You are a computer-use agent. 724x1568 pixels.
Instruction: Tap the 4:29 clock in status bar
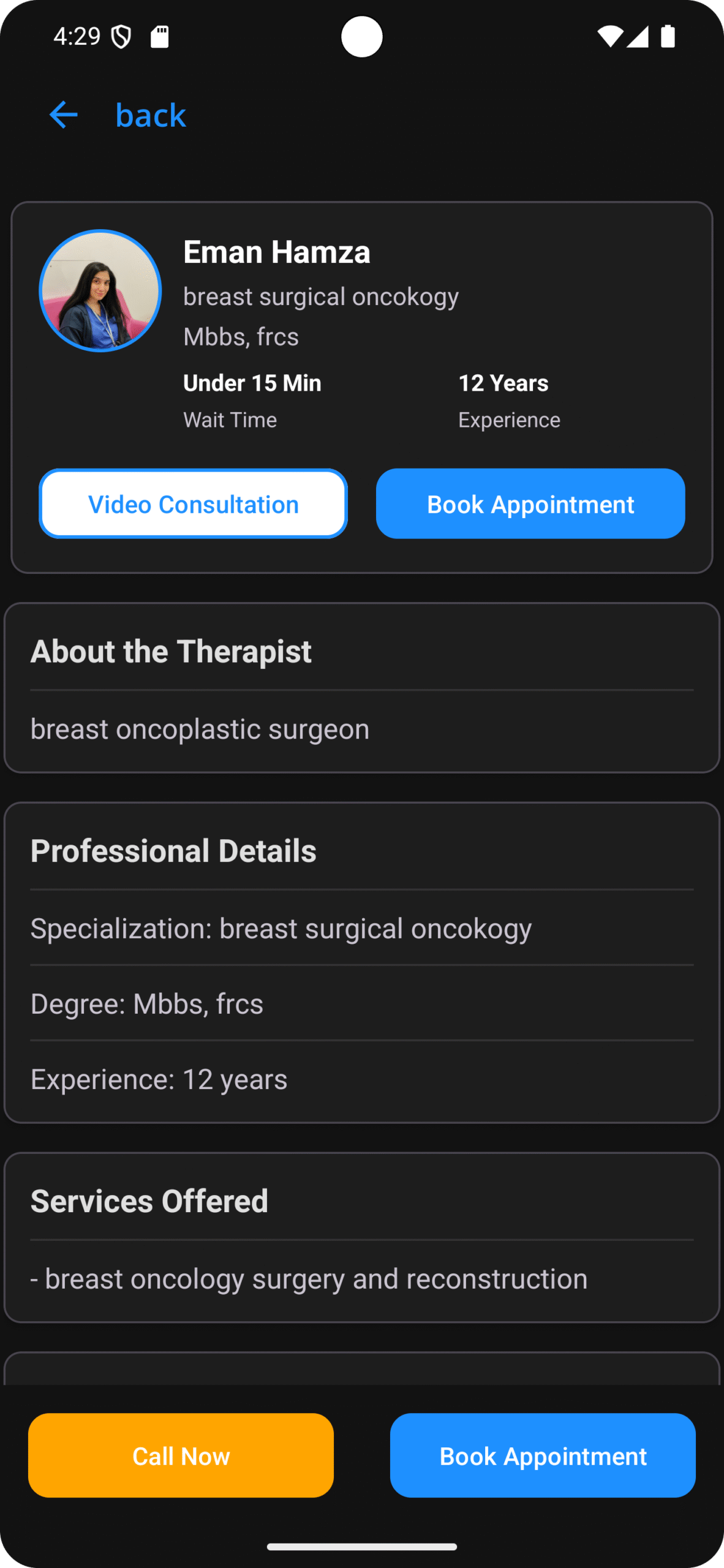77,37
